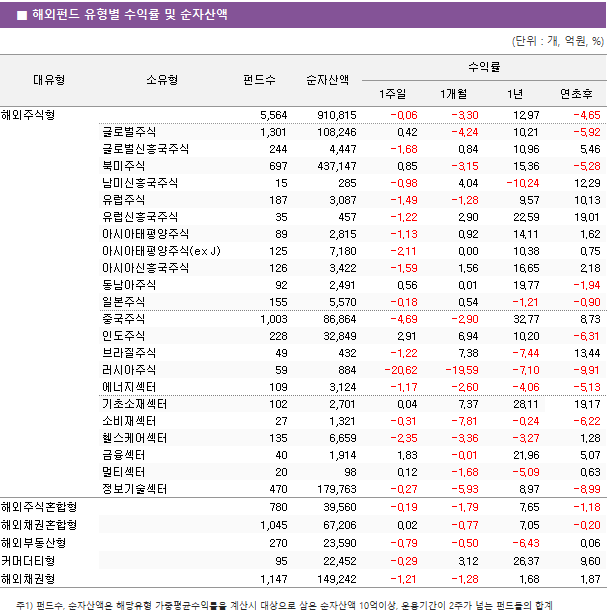Select the '커머더티형' row label
610x613 pixels.
pos(28,561)
